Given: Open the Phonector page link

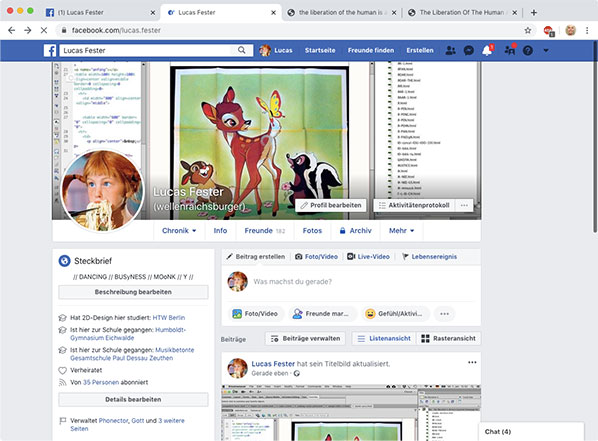Looking at the screenshot, I should point(113,421).
